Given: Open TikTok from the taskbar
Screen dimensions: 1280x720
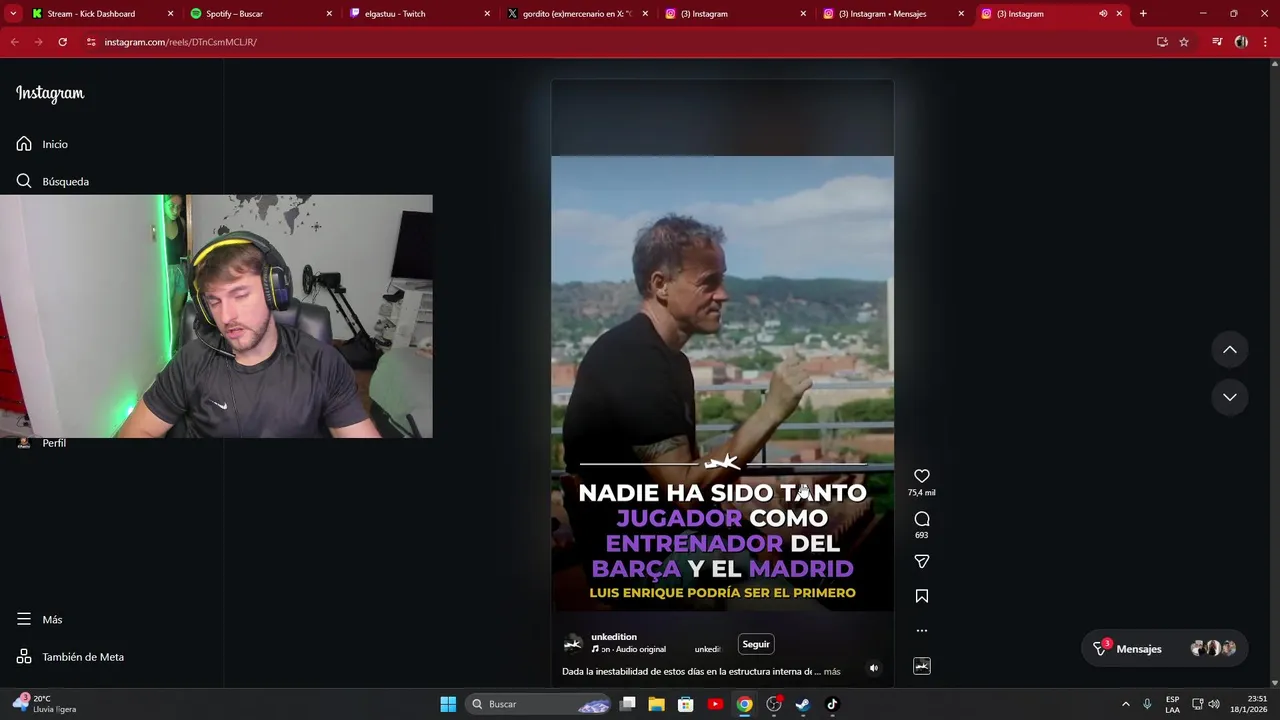Looking at the screenshot, I should coord(832,704).
